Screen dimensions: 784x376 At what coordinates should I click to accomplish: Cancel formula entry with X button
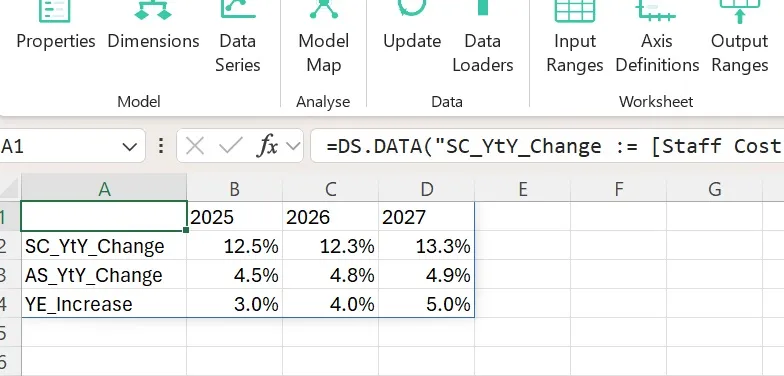[x=194, y=146]
